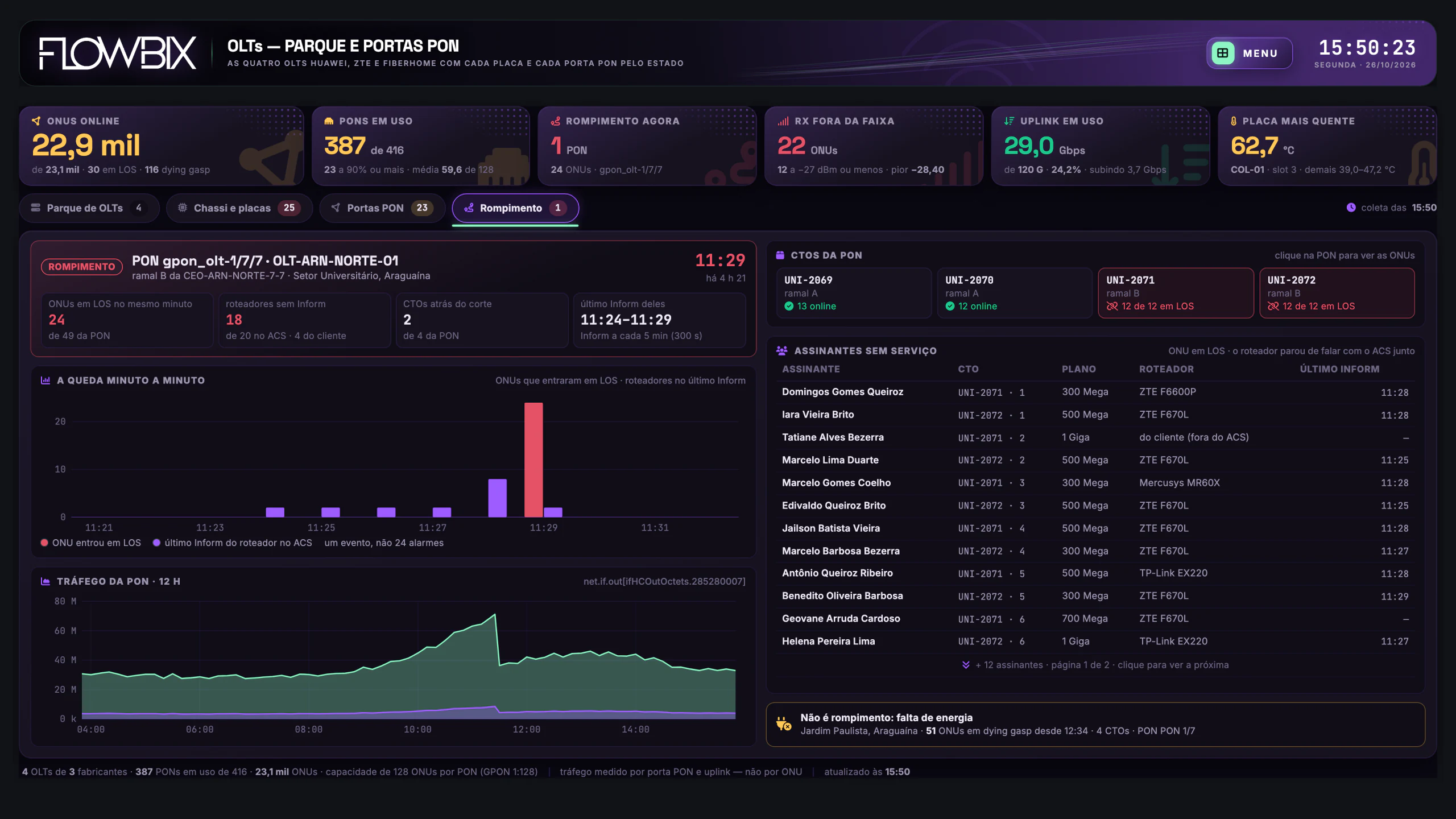Click the RX fora da faixa signal icon
1456x819 pixels.
[783, 121]
